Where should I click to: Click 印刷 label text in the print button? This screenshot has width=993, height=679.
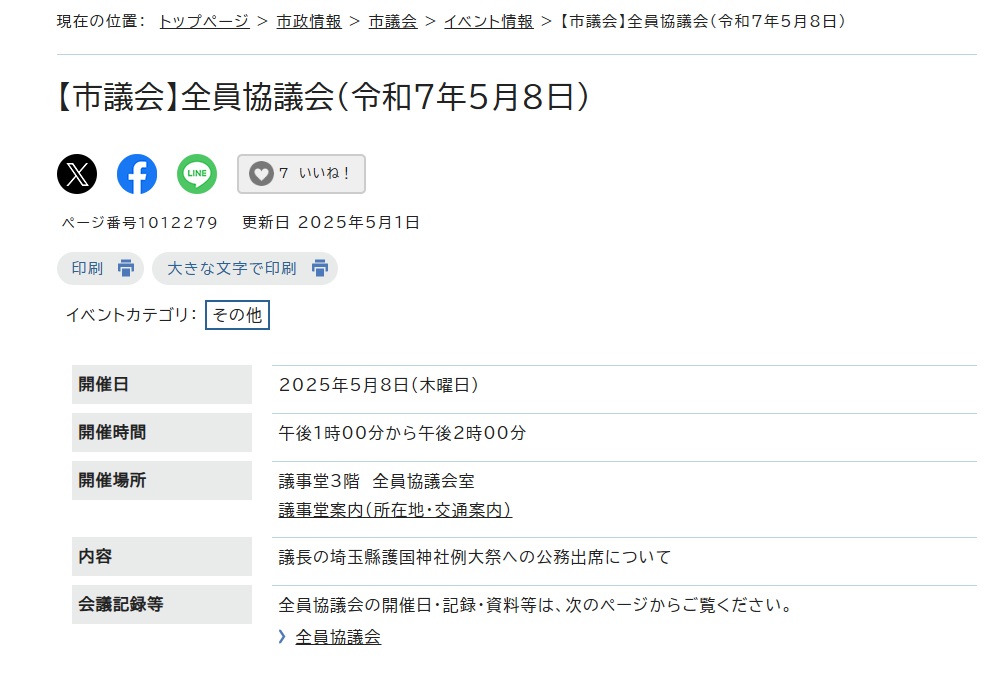pos(87,269)
